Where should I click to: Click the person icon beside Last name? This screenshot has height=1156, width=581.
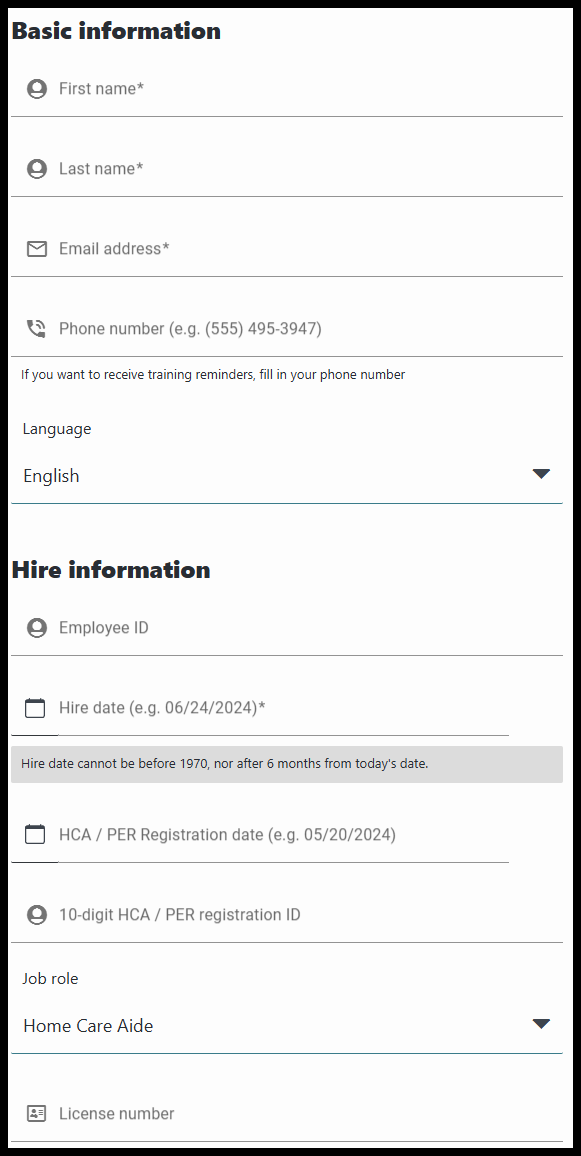pyautogui.click(x=36, y=169)
